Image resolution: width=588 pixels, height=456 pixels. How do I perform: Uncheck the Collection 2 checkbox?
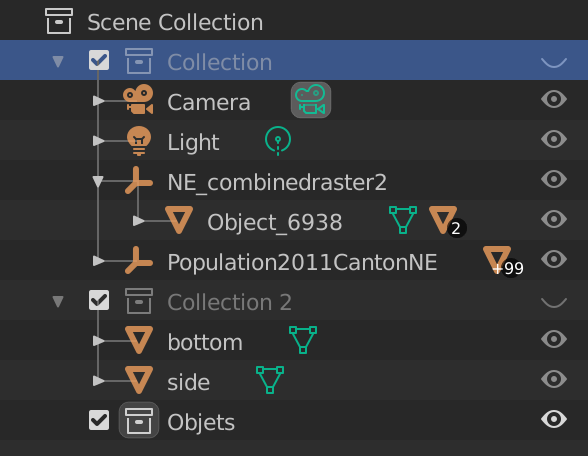coord(99,300)
